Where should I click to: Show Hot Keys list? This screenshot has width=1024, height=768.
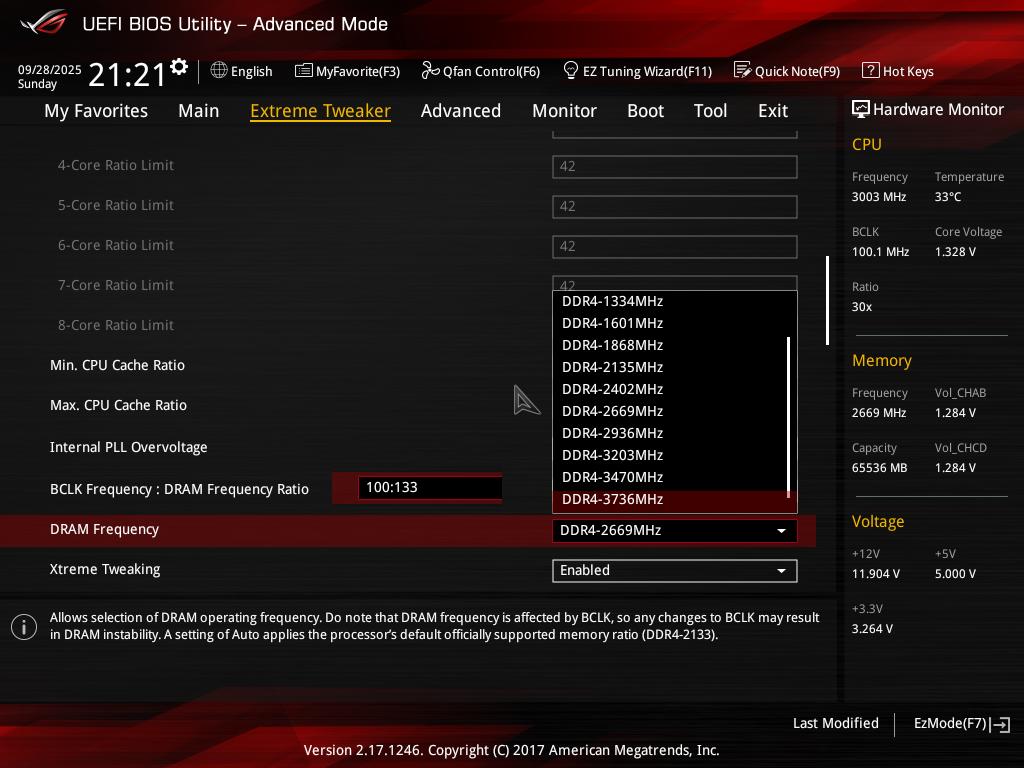coord(908,71)
